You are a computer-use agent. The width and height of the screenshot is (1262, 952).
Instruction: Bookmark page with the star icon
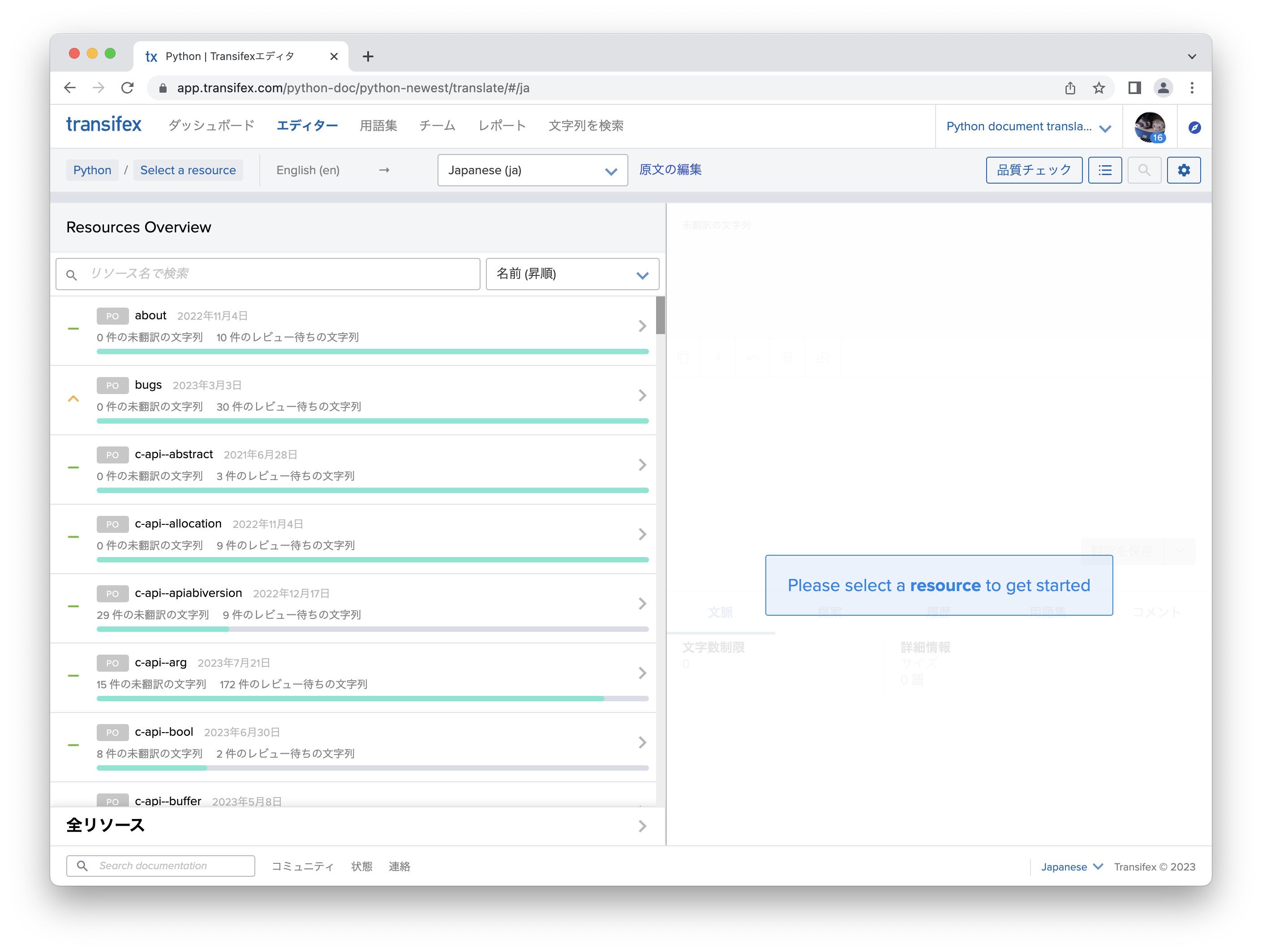(1098, 88)
